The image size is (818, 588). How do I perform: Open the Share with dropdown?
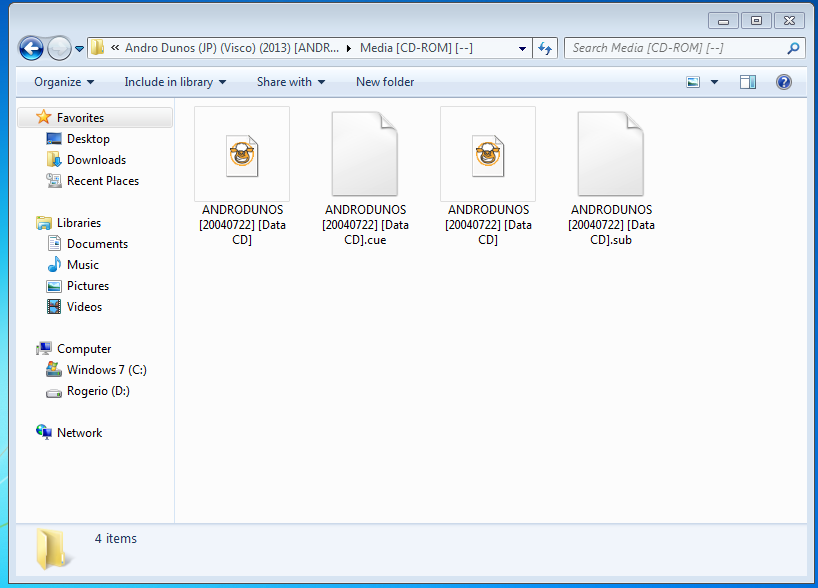pyautogui.click(x=290, y=82)
